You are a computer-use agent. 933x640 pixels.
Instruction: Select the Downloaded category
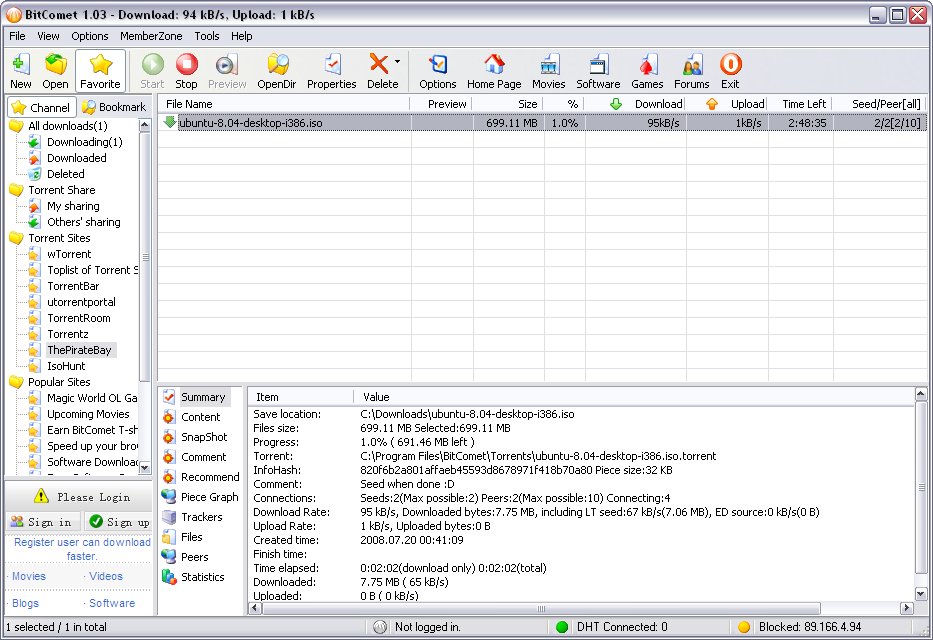pos(77,158)
